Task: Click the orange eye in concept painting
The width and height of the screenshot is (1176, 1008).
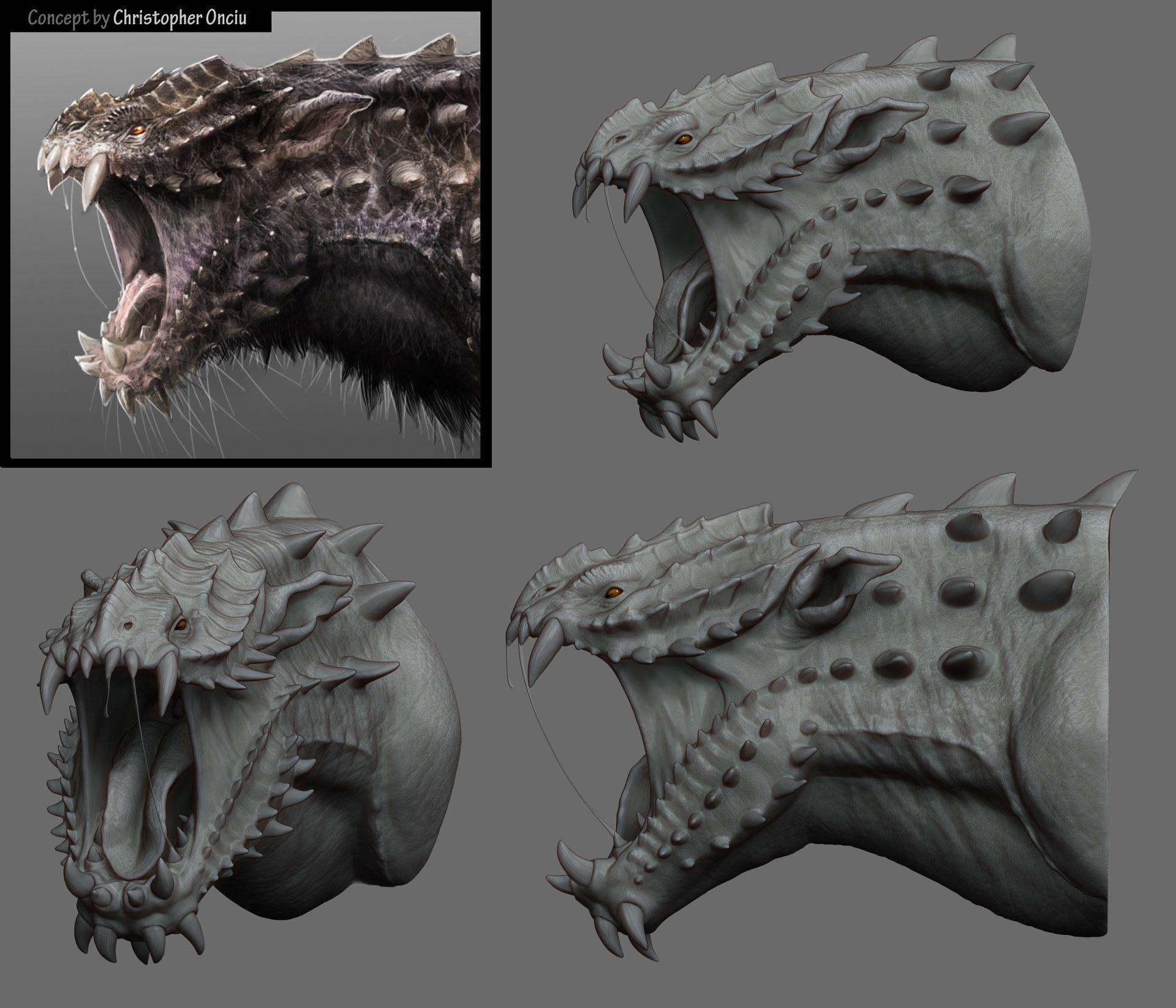Action: tap(140, 129)
